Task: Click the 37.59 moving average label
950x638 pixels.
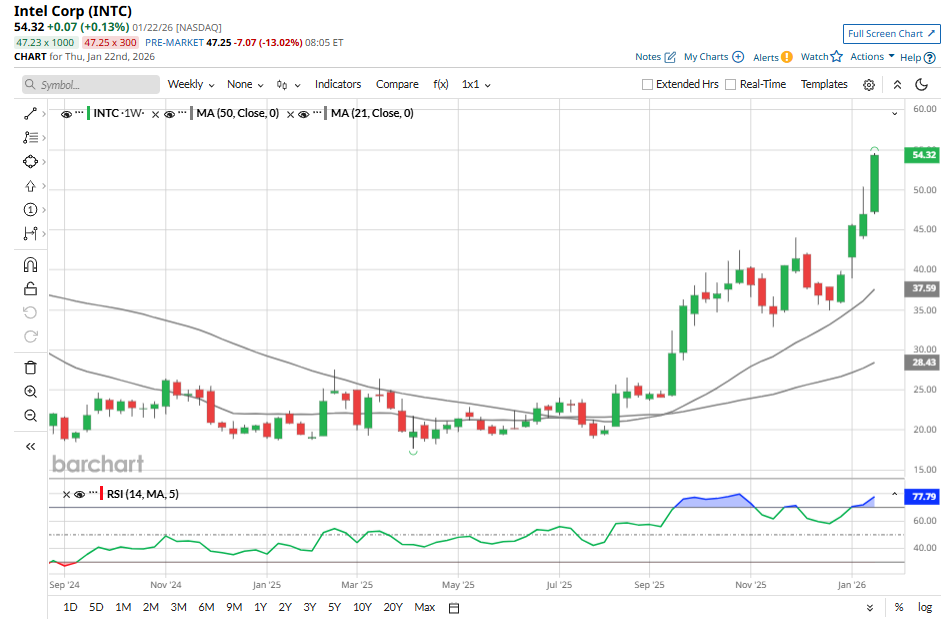Action: click(922, 288)
